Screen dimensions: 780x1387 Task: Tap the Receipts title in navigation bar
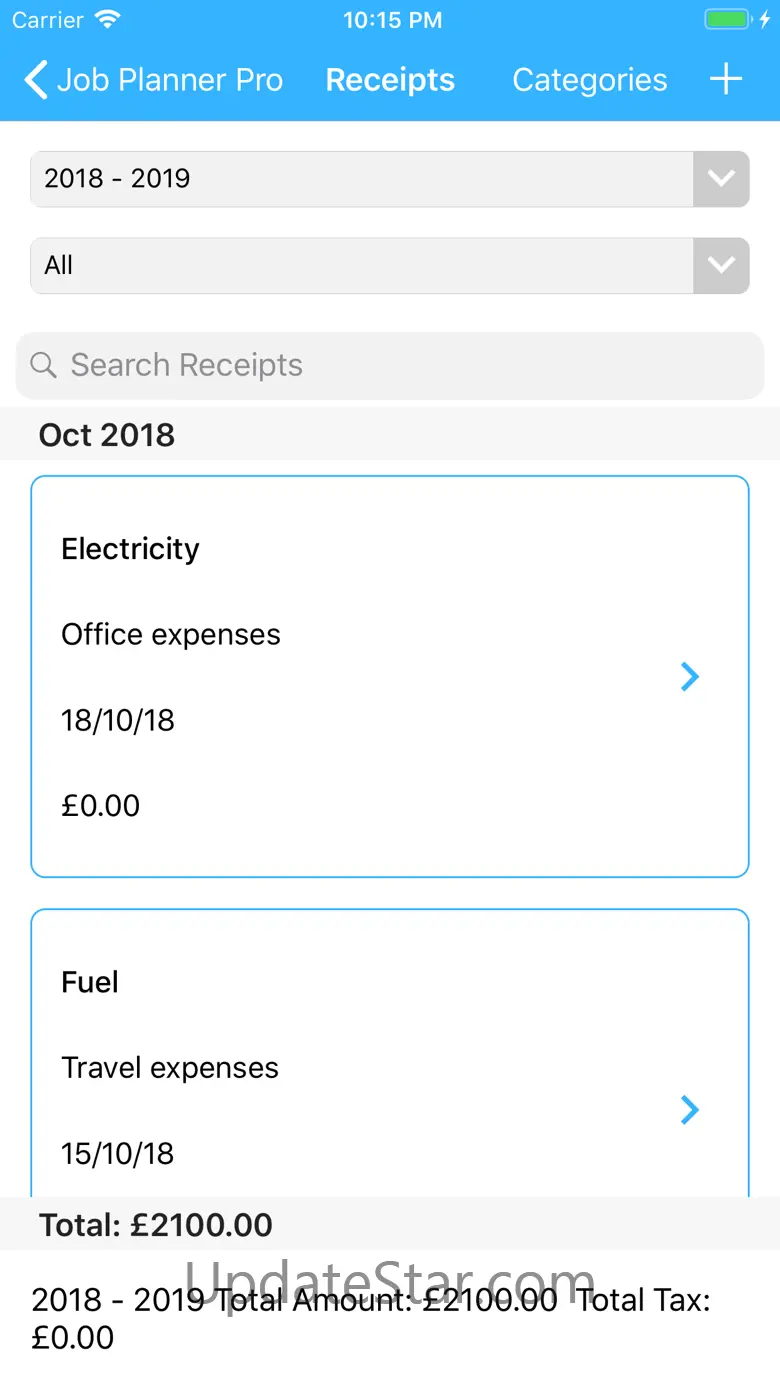[390, 80]
